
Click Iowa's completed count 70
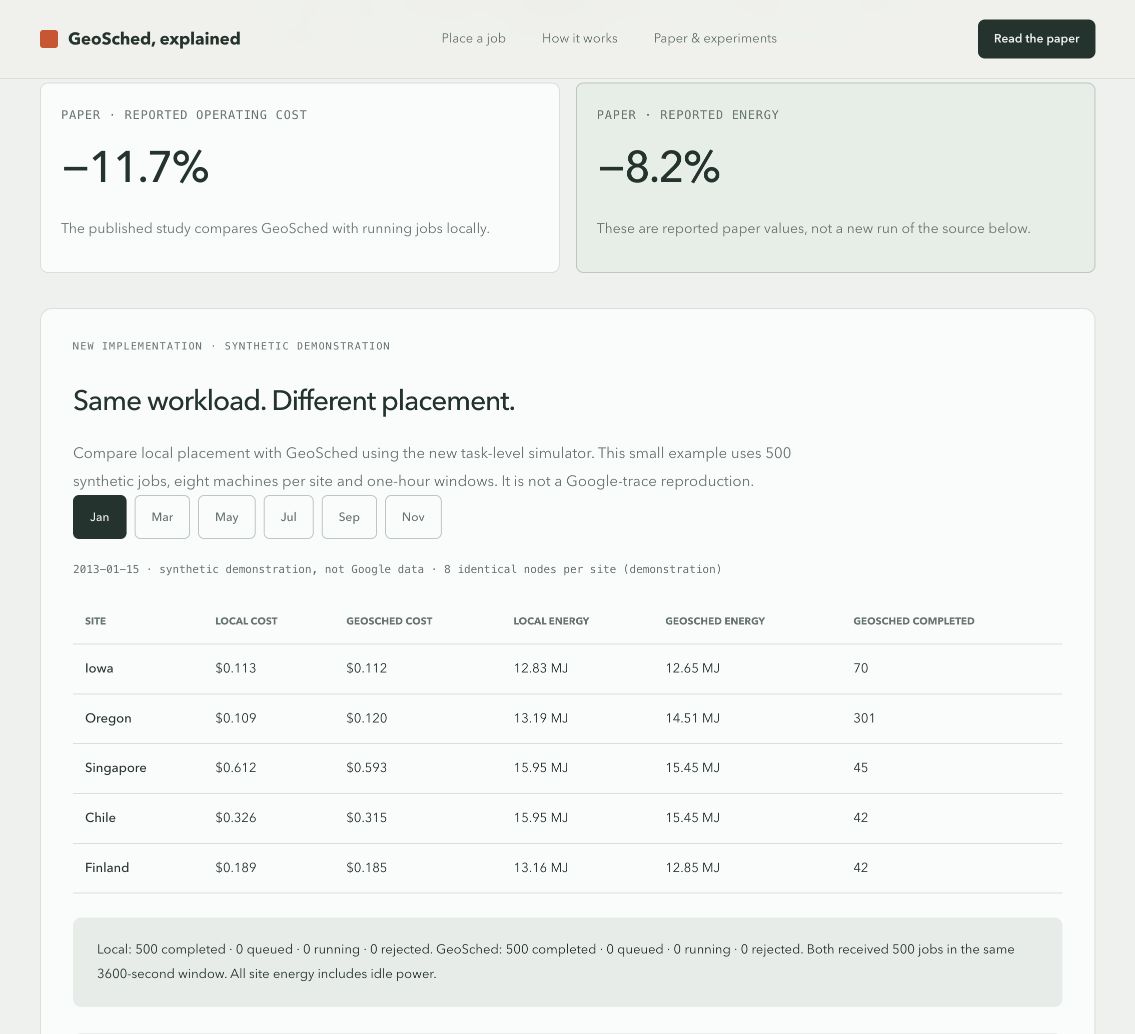point(861,668)
